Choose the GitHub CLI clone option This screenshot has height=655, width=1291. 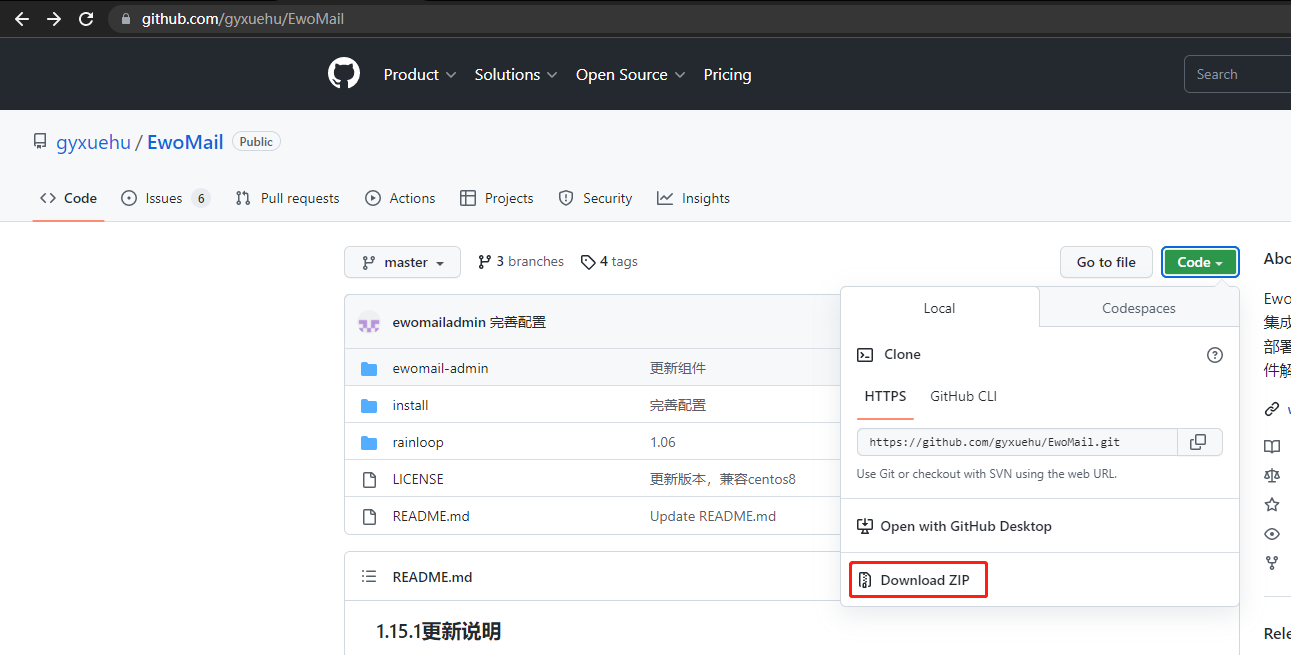point(964,397)
